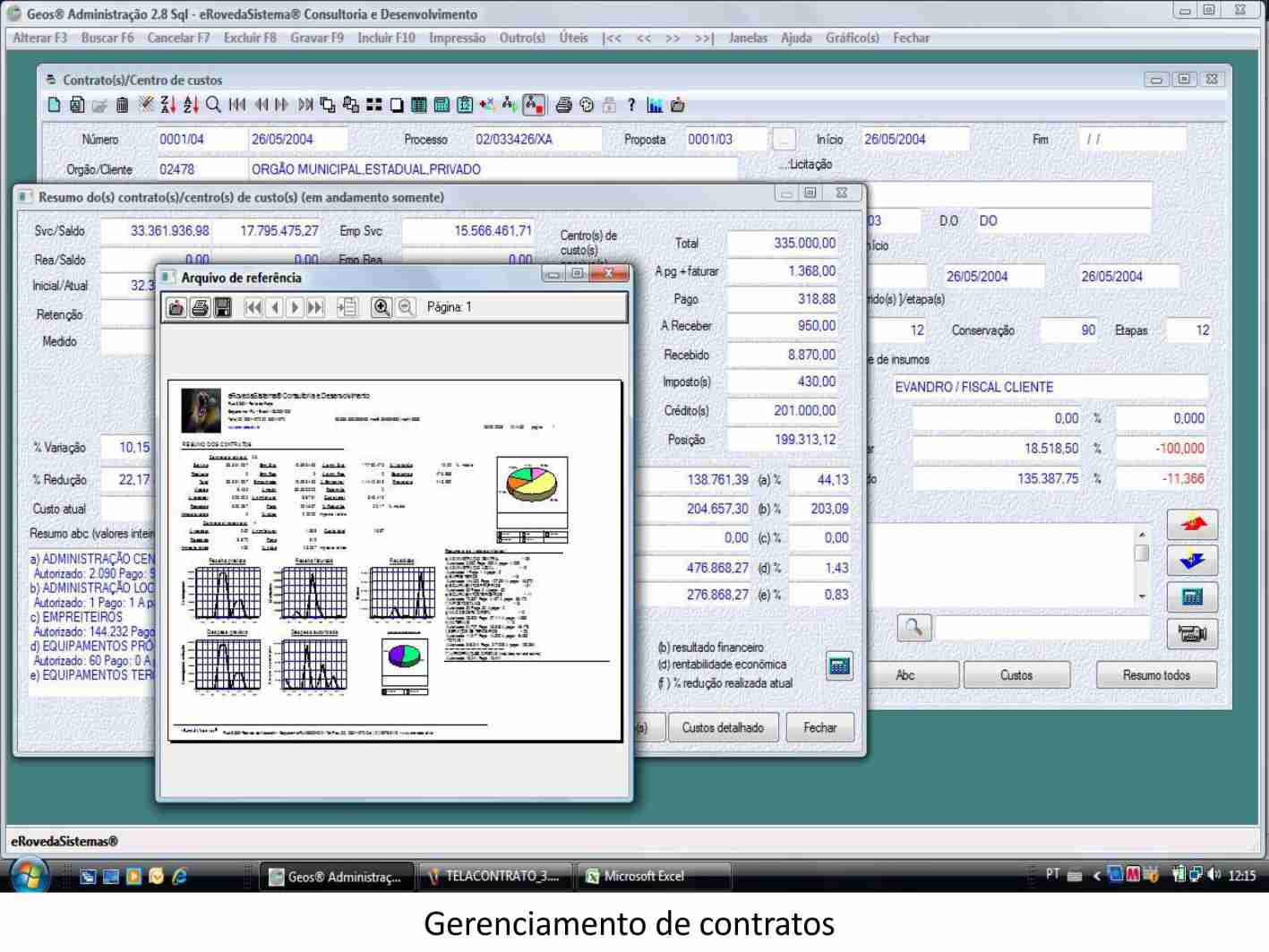
Task: Zoom in on the report preview
Action: tap(382, 307)
